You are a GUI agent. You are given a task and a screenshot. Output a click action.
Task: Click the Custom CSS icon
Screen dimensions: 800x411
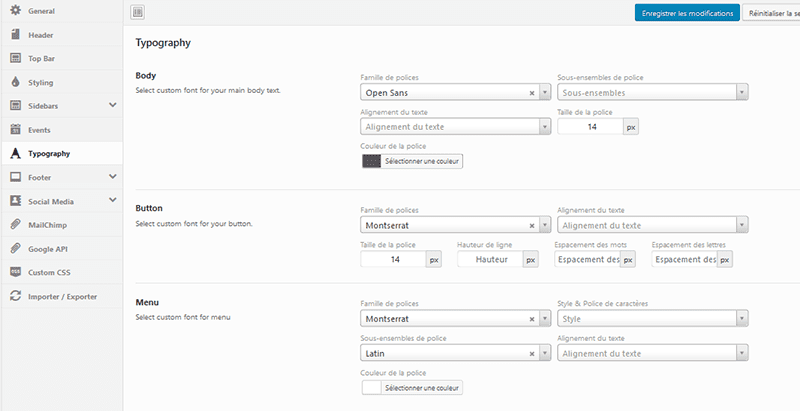[x=15, y=272]
